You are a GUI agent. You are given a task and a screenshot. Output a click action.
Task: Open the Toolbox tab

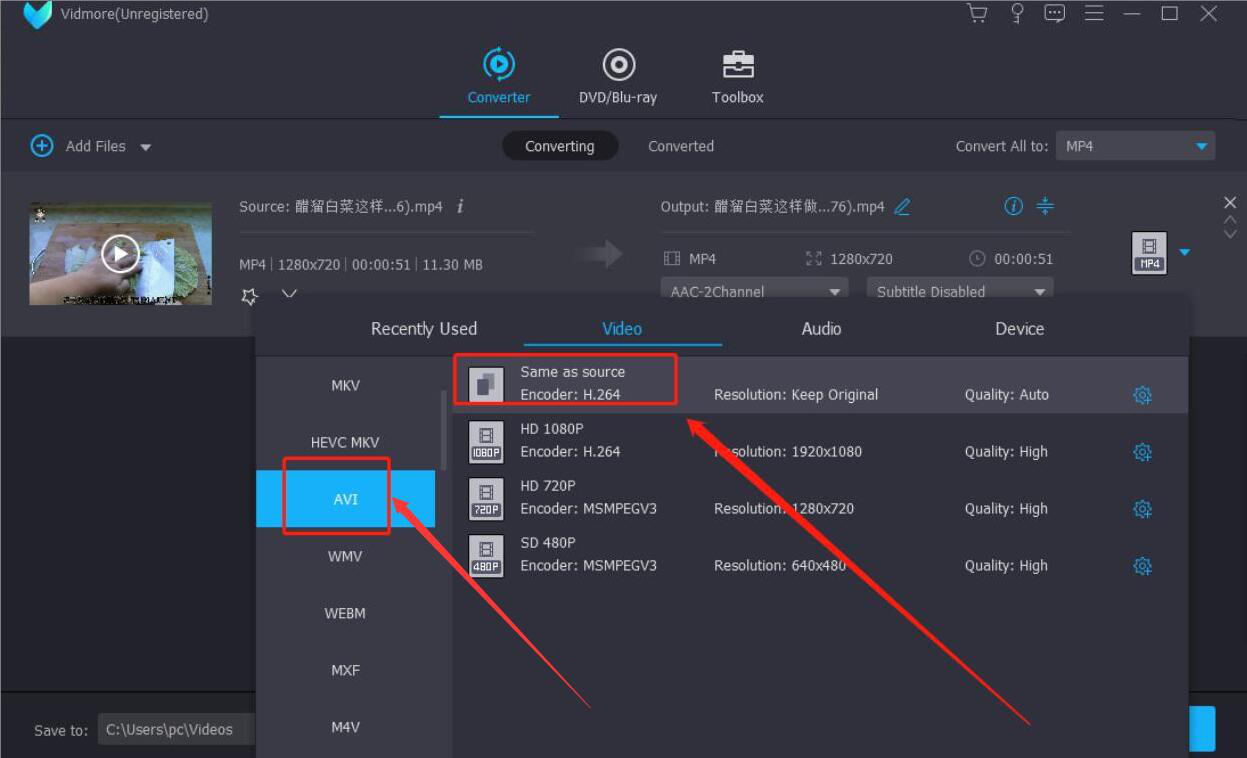tap(738, 75)
